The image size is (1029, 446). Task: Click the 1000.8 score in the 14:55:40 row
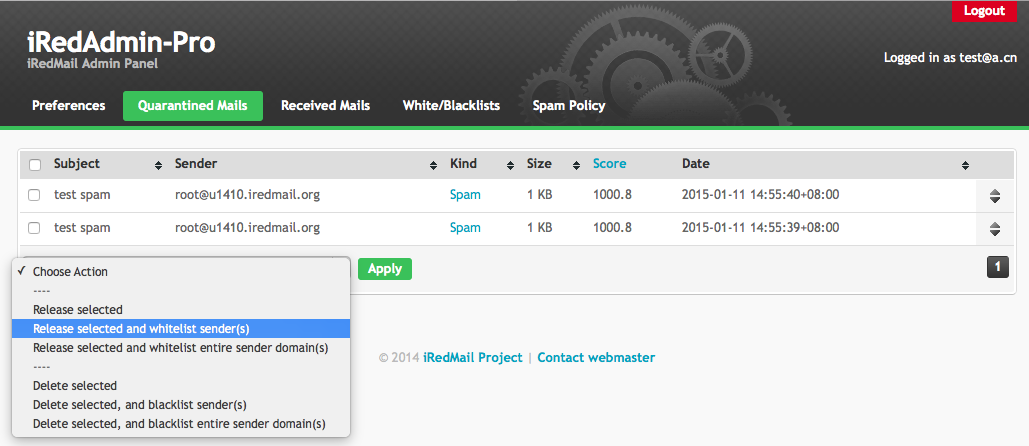612,195
